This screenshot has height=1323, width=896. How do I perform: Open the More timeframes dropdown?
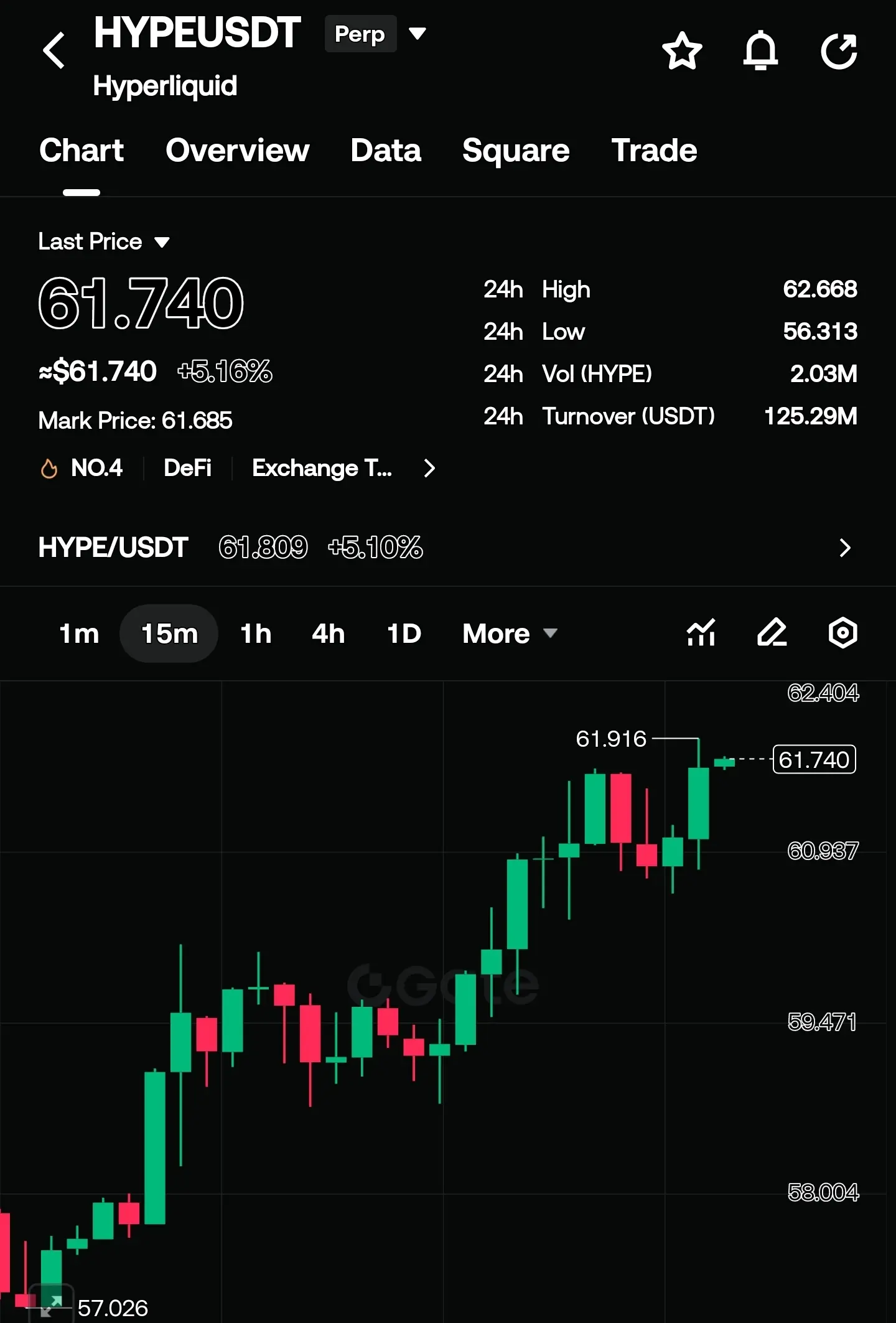point(510,633)
